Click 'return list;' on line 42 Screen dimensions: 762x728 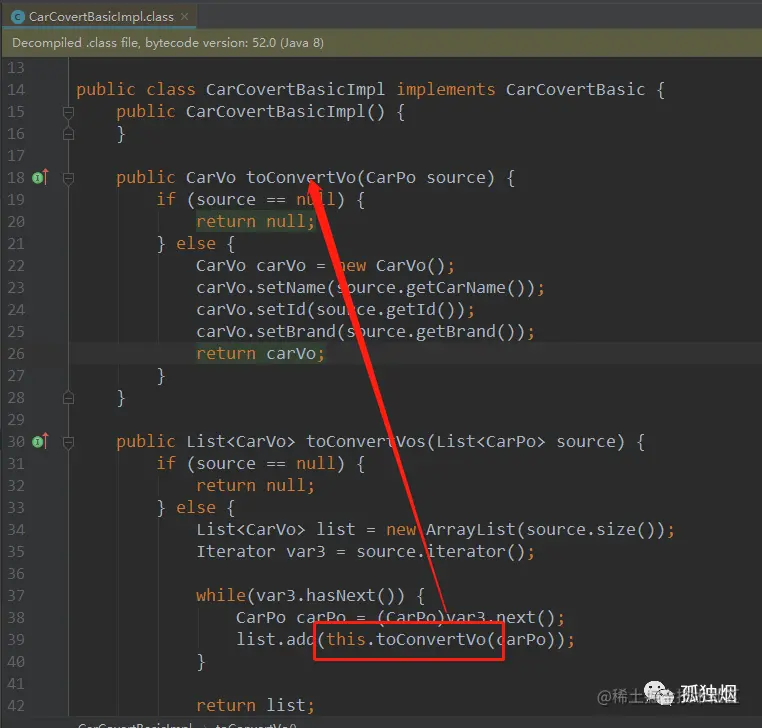tap(256, 705)
